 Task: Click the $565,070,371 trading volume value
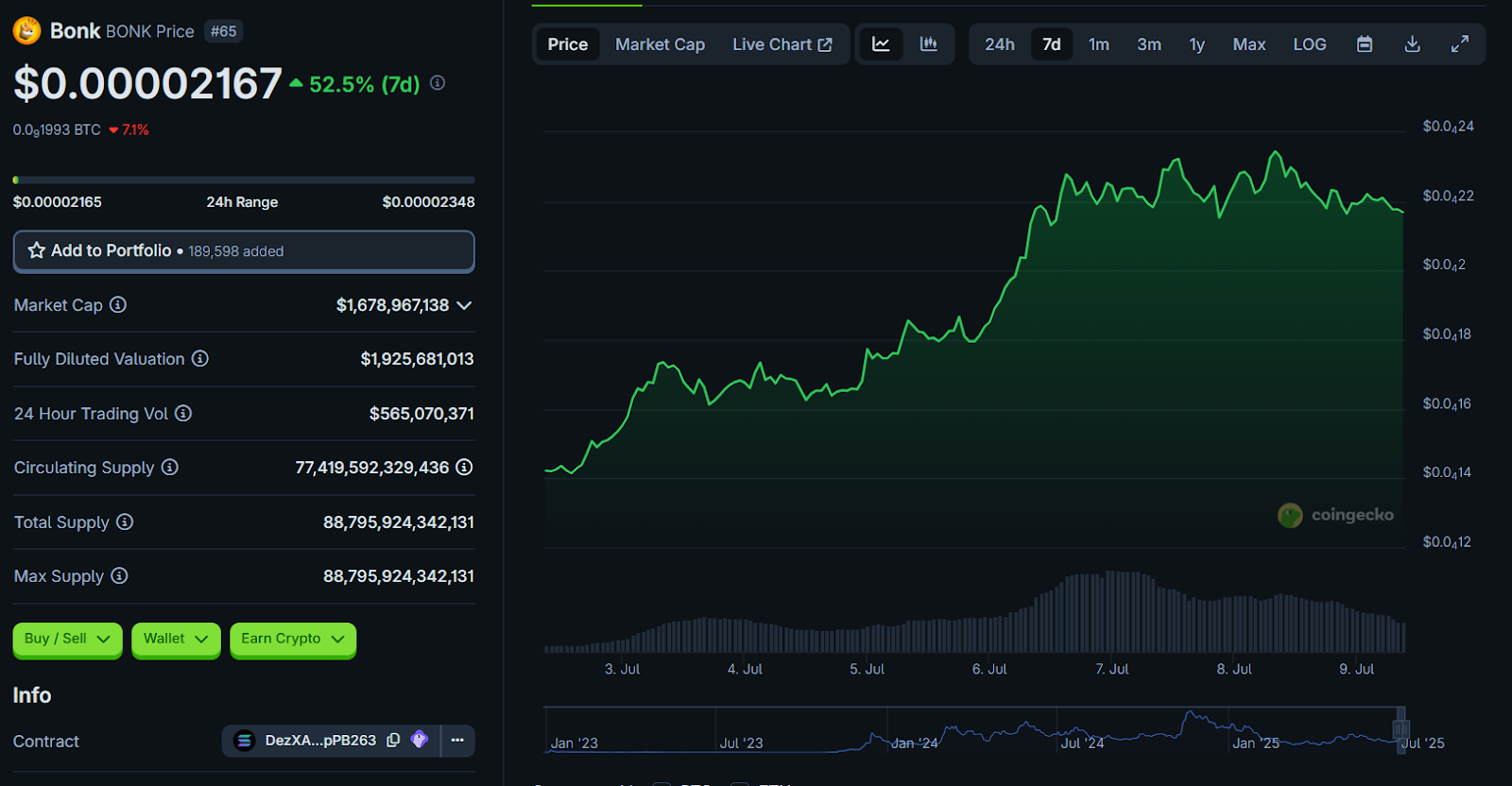[421, 414]
